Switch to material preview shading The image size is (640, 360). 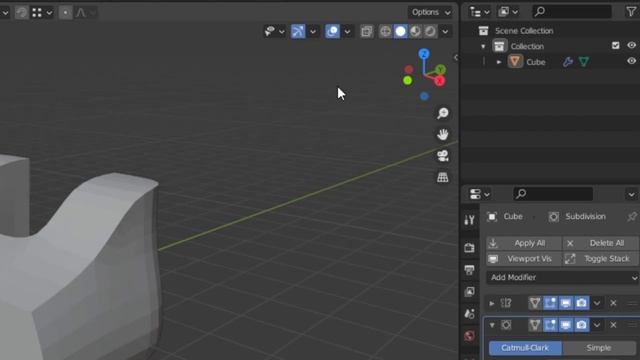click(416, 31)
